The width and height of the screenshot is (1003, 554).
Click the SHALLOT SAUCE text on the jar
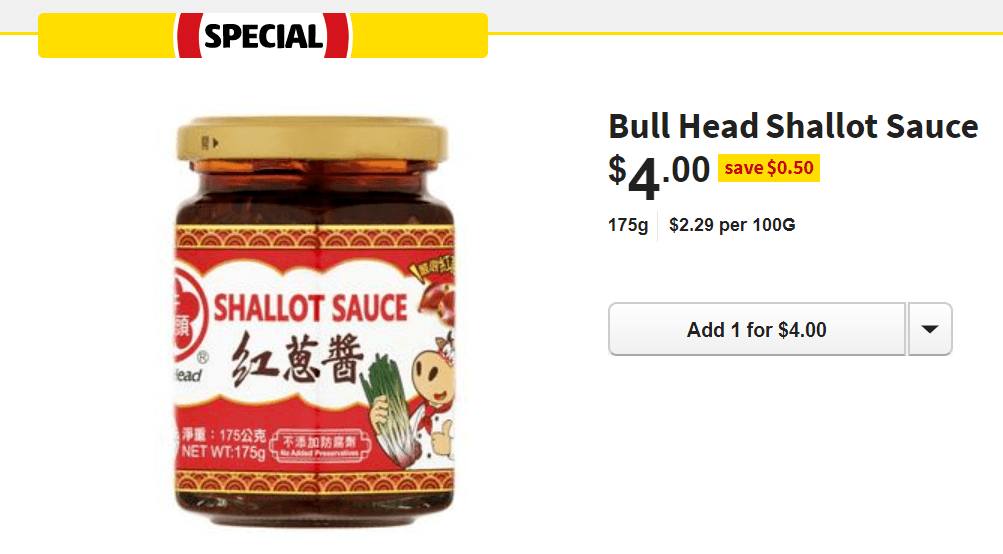pyautogui.click(x=310, y=308)
